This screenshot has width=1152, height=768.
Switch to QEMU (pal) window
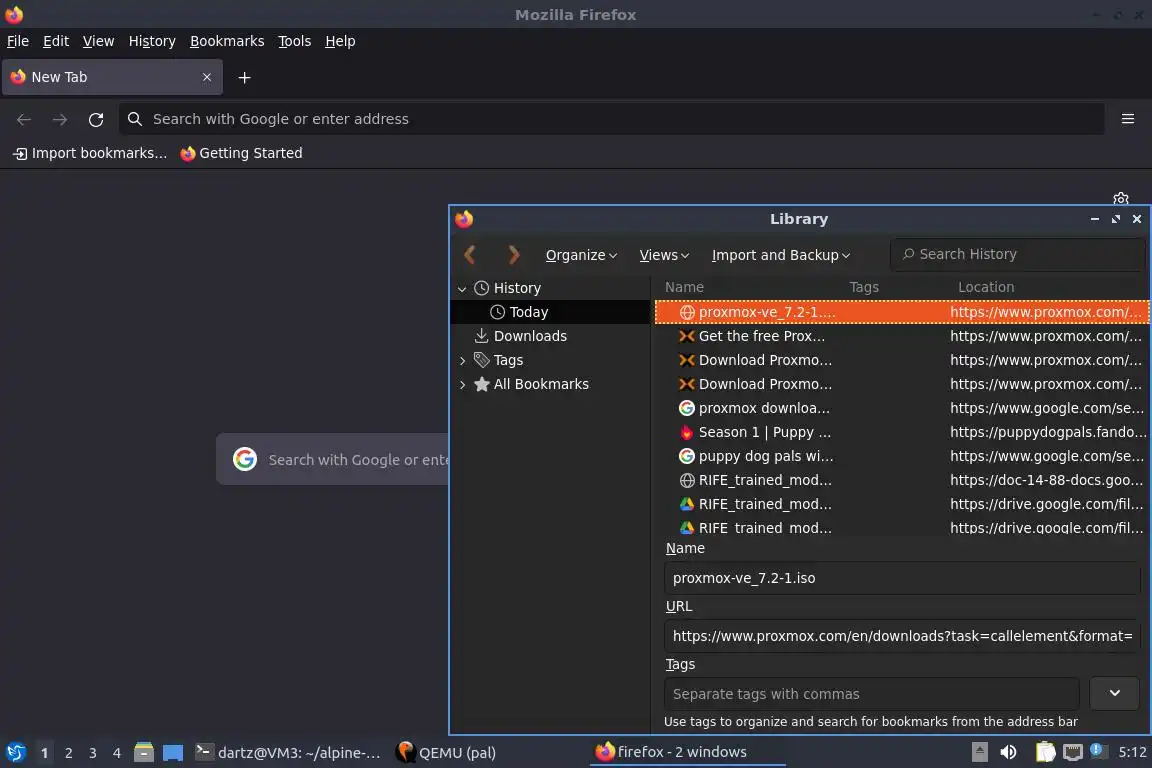coord(446,753)
